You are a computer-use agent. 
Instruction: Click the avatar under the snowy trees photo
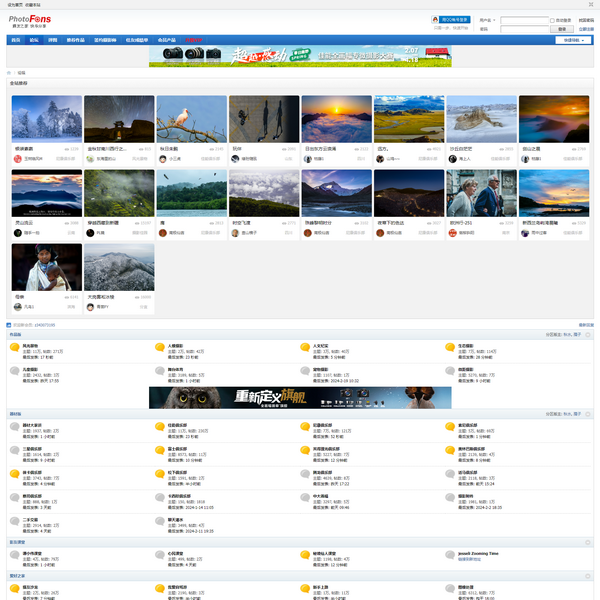click(x=18, y=158)
